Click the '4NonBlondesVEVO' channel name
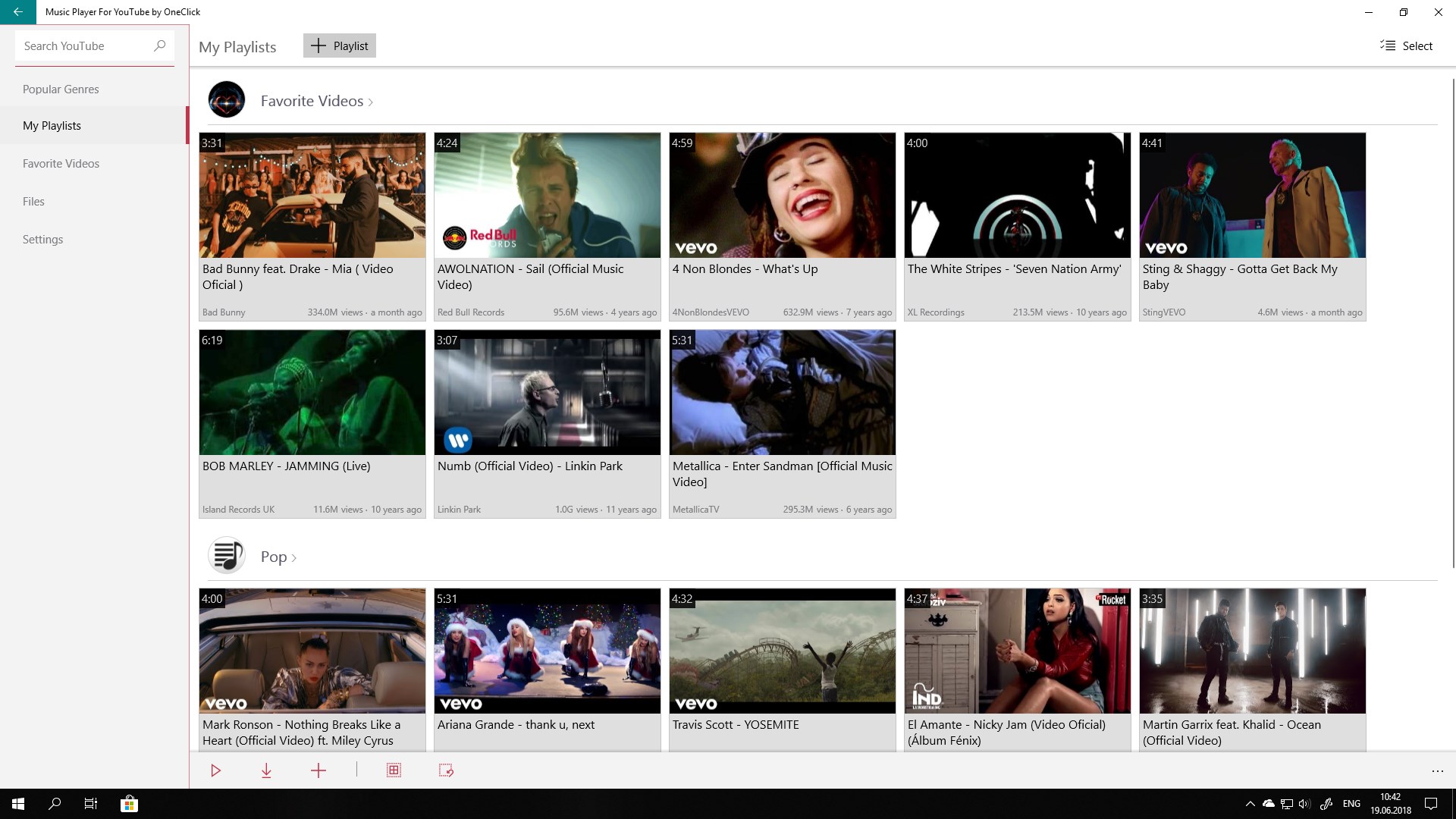 711,312
